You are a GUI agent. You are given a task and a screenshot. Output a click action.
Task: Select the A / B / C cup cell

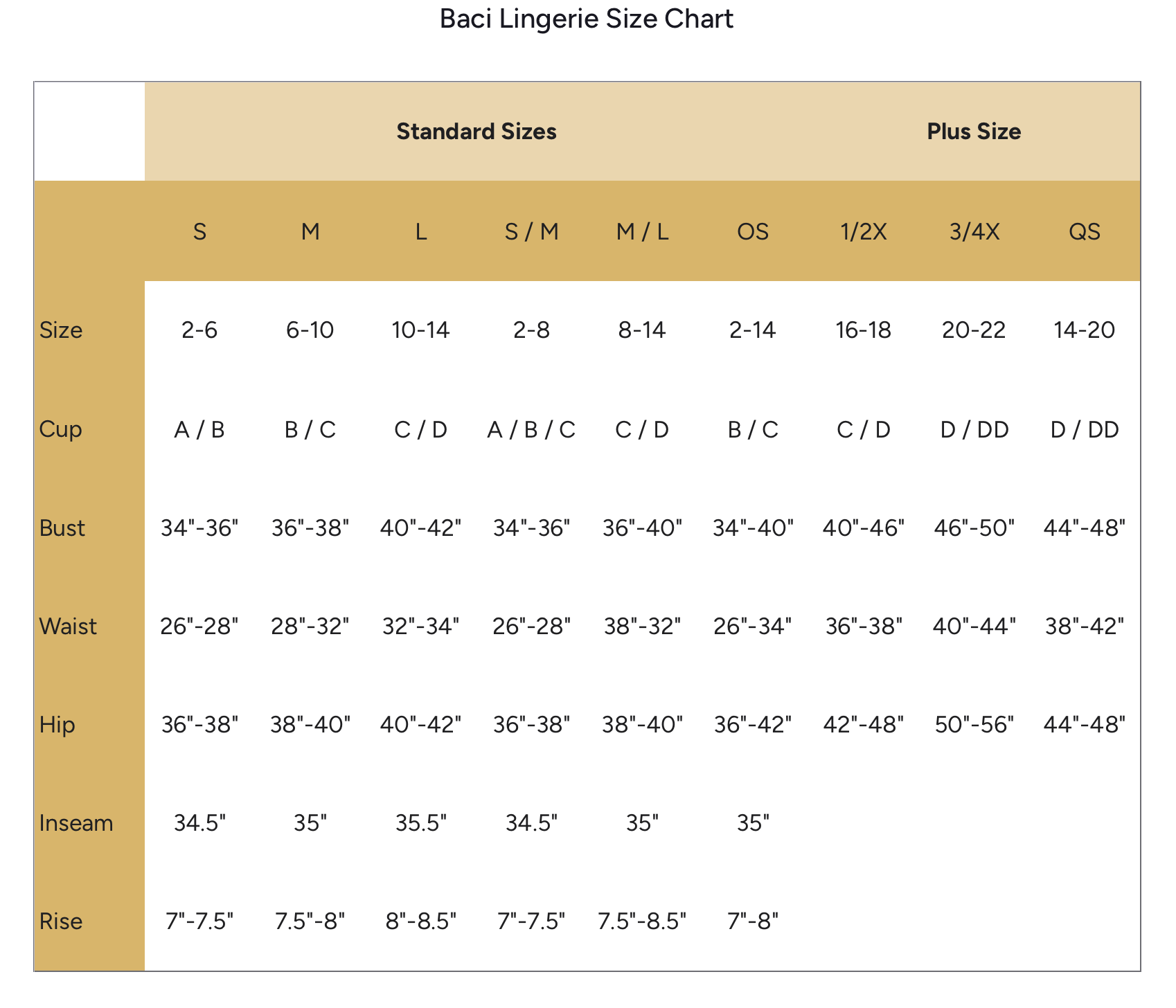[x=531, y=430]
